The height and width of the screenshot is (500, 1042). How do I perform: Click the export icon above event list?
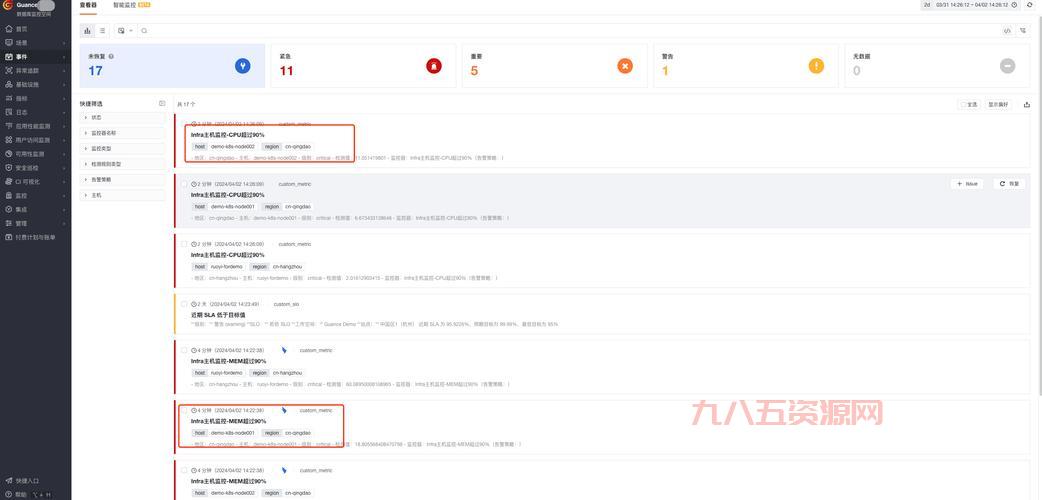1027,104
